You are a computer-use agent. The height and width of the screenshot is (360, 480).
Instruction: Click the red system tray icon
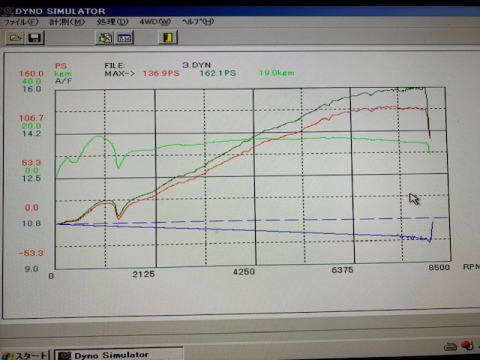(x=467, y=345)
